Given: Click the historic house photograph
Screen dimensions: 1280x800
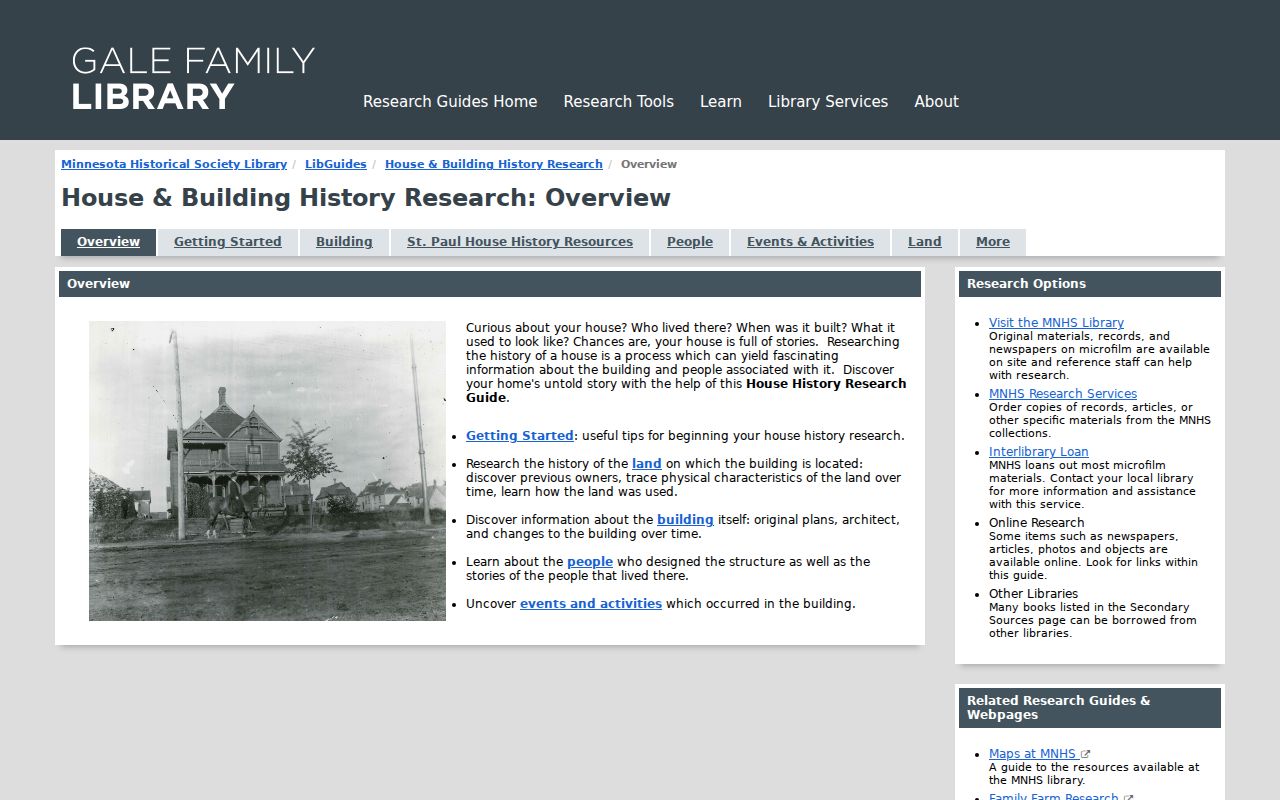Looking at the screenshot, I should (x=267, y=471).
